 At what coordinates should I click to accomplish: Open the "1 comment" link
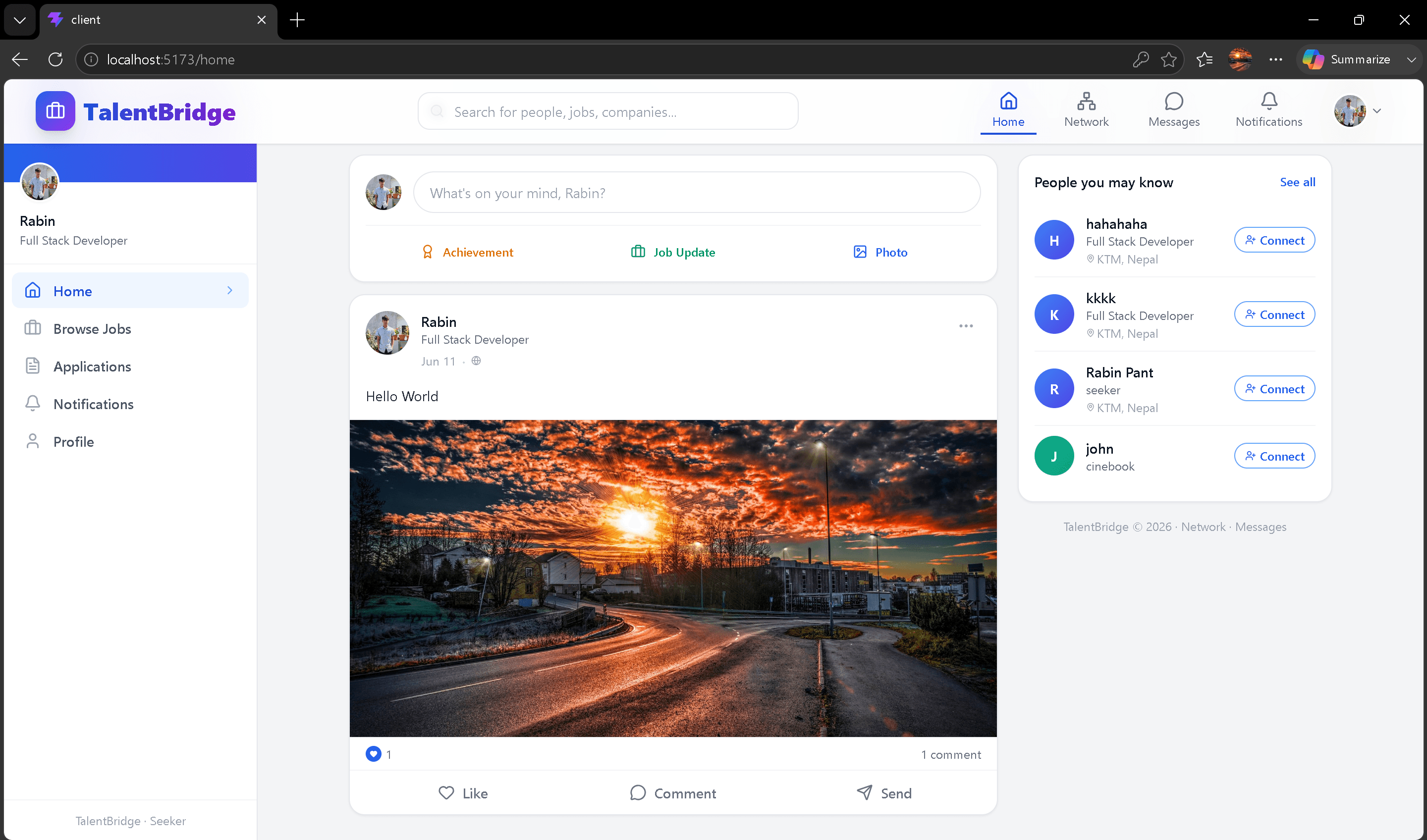(x=951, y=754)
